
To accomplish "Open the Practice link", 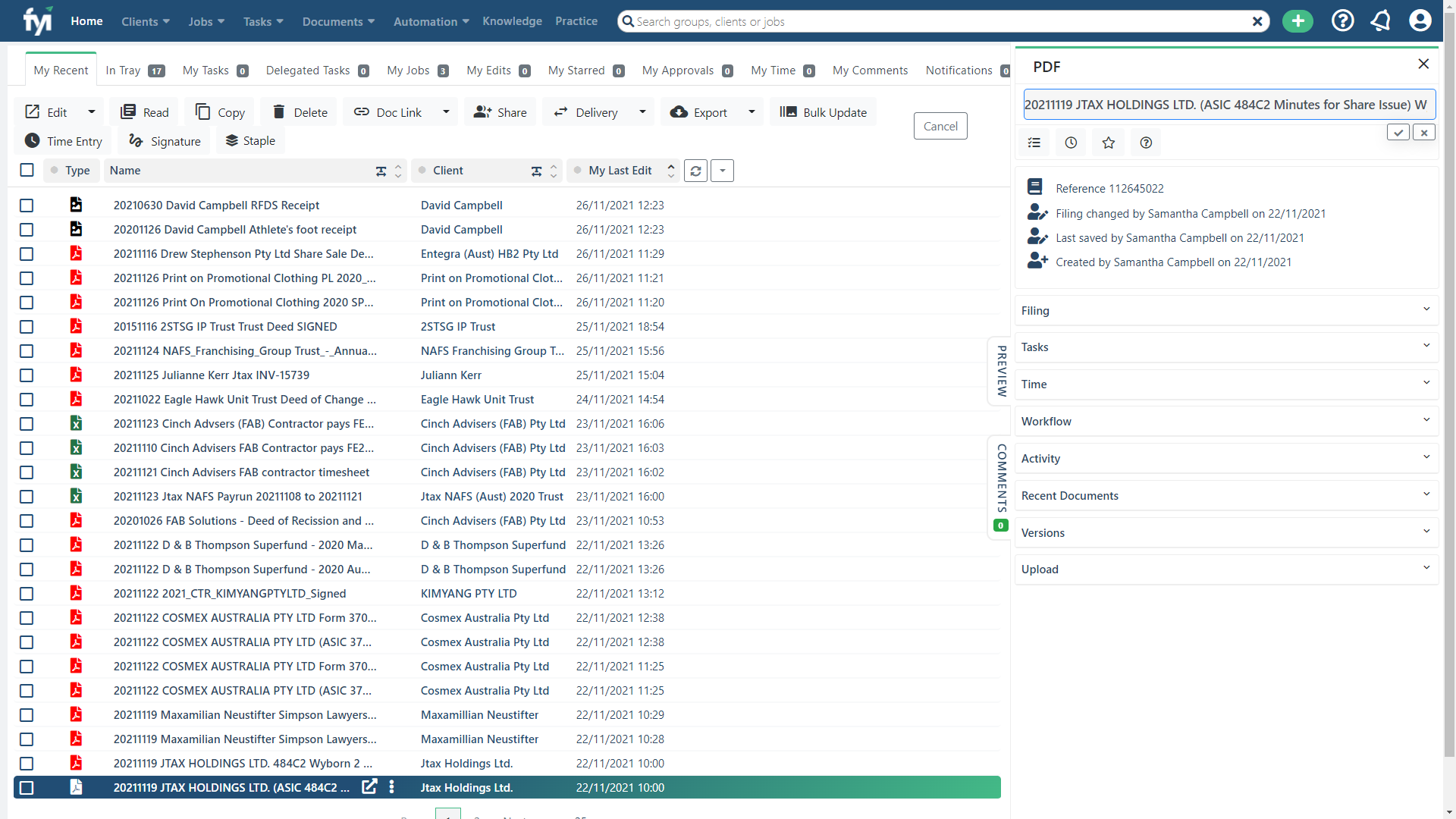I will (576, 21).
